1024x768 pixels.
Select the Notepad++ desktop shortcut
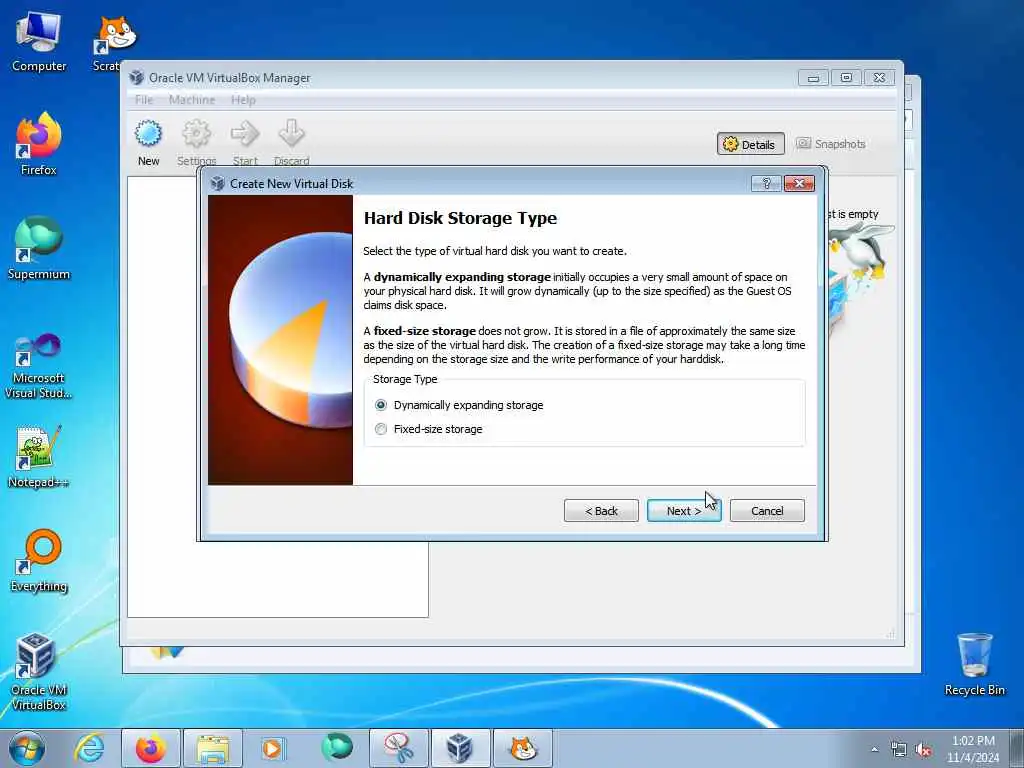[39, 457]
